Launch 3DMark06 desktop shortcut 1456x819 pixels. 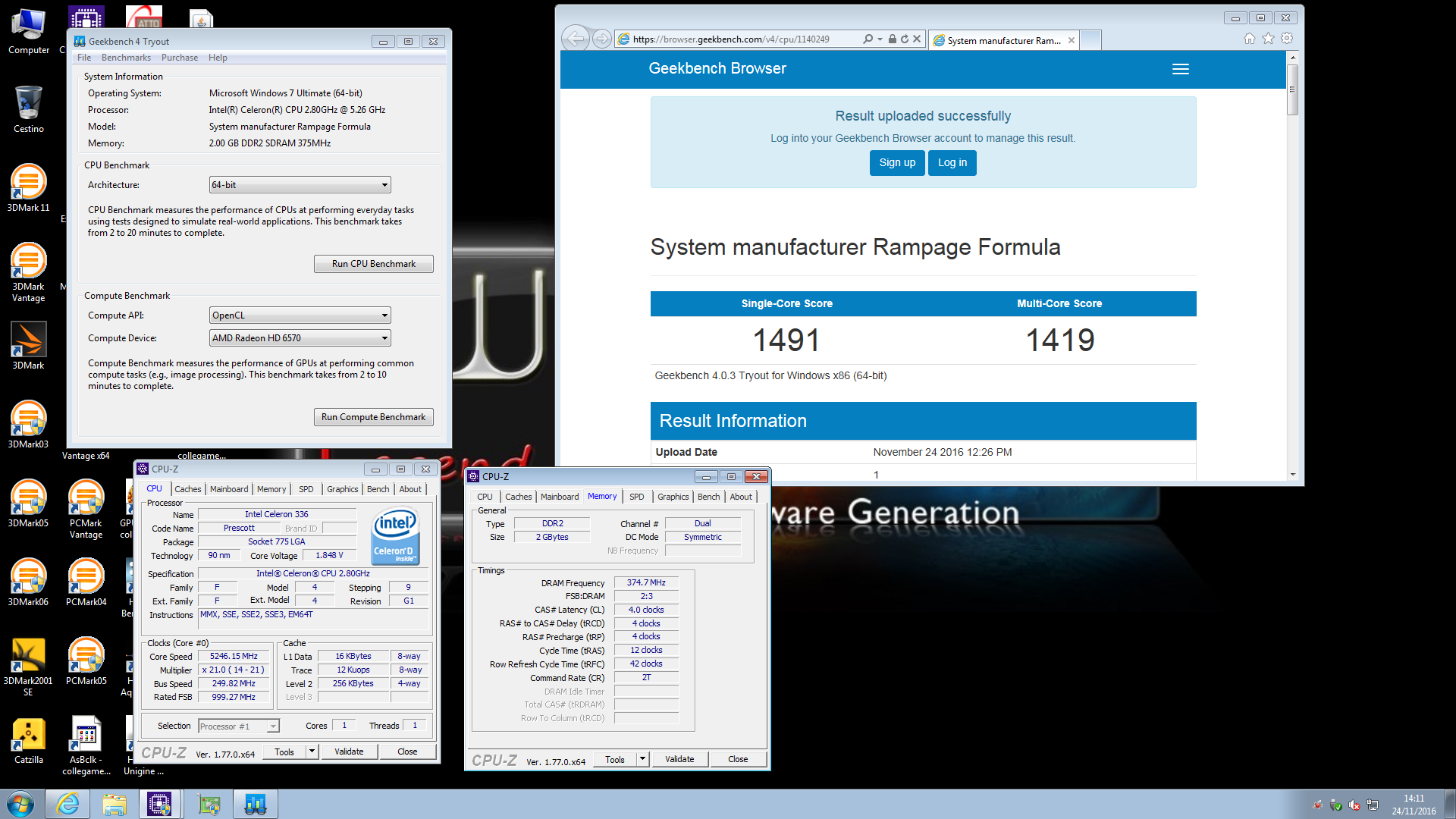28,582
